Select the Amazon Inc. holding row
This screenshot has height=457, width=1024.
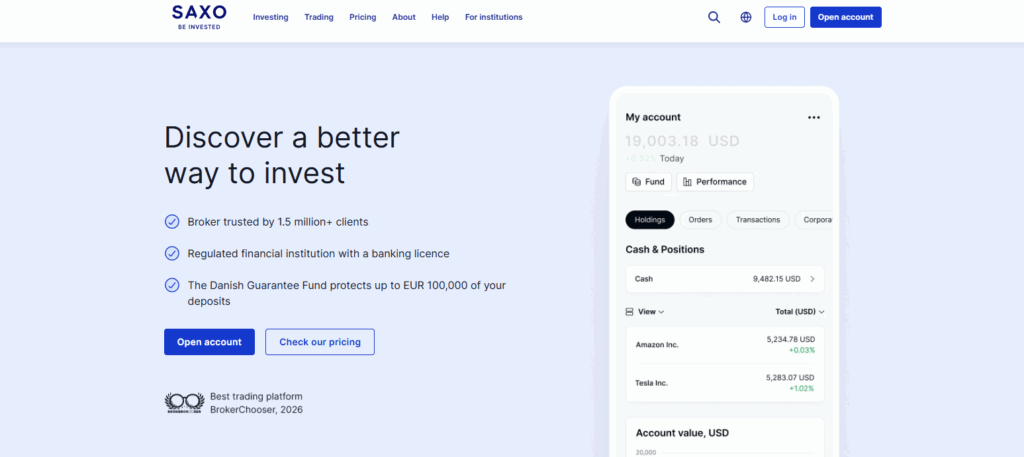click(x=725, y=344)
